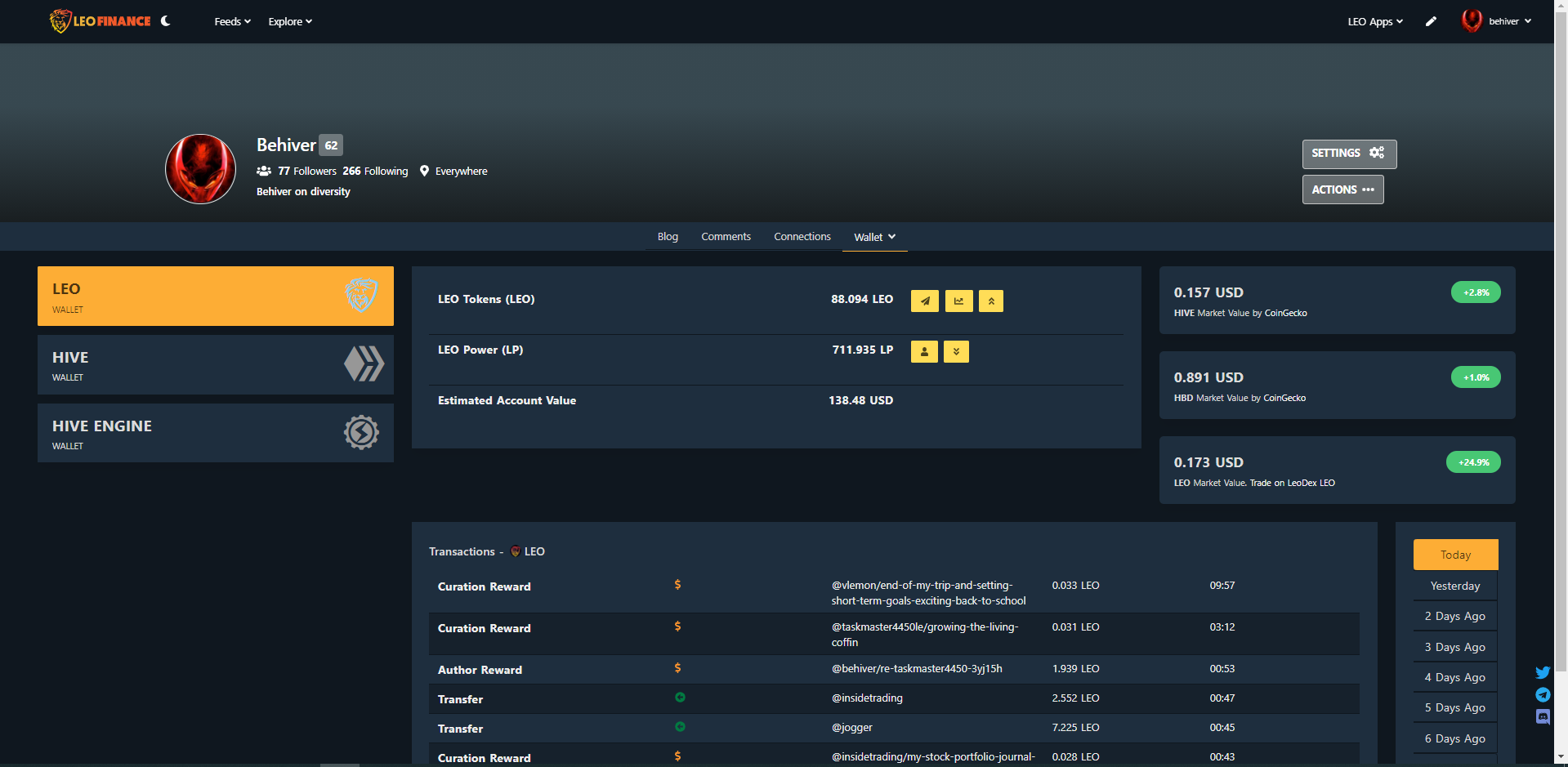Click the power down double-chevron icon
Screen dimensions: 1568x767
[x=956, y=352]
